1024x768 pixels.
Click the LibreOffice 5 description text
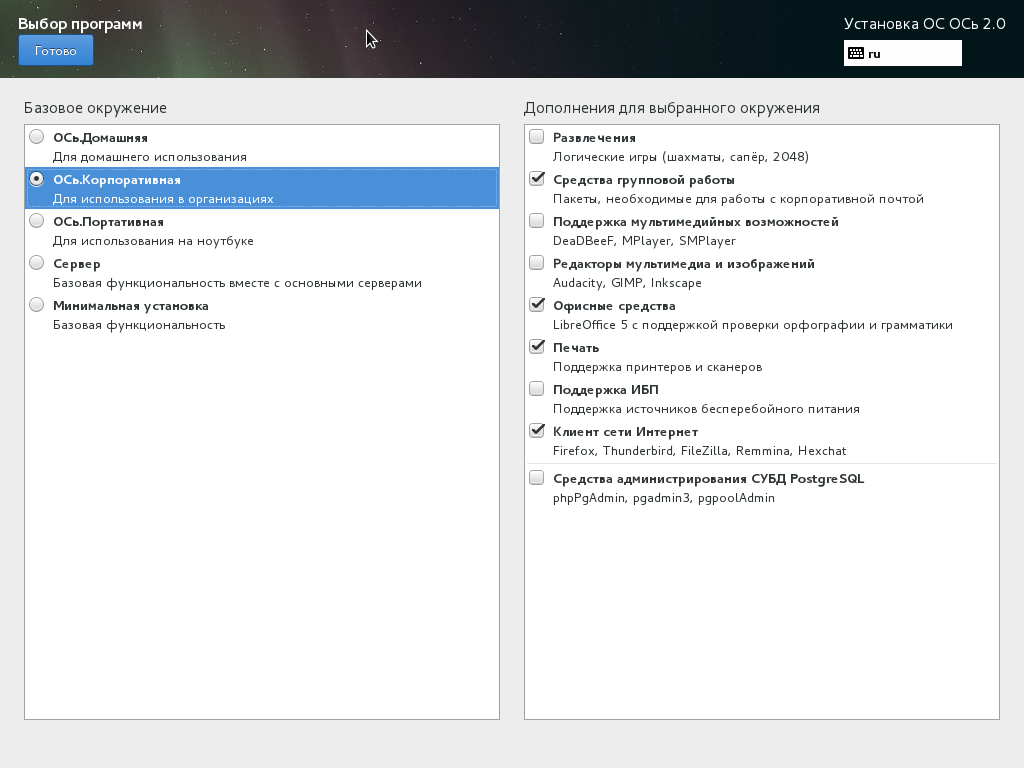coord(752,325)
